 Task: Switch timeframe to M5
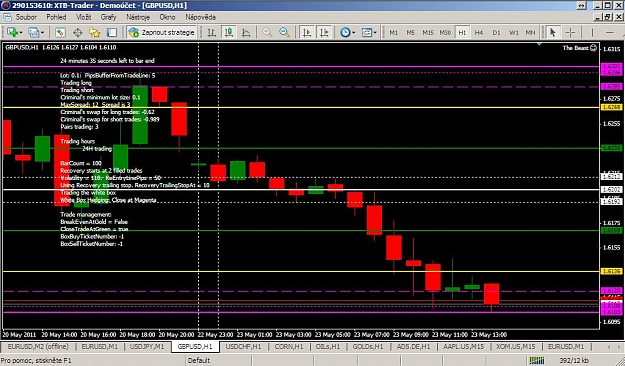pos(411,33)
